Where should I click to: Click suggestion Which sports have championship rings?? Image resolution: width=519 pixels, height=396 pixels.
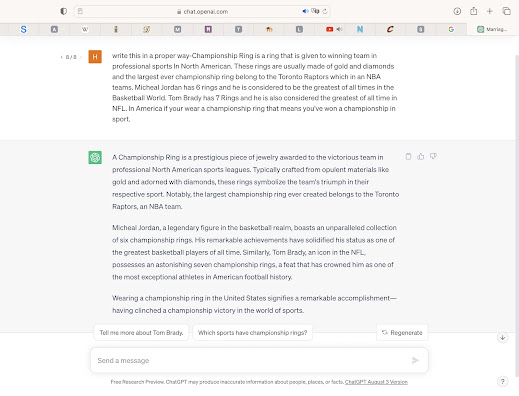click(x=253, y=333)
